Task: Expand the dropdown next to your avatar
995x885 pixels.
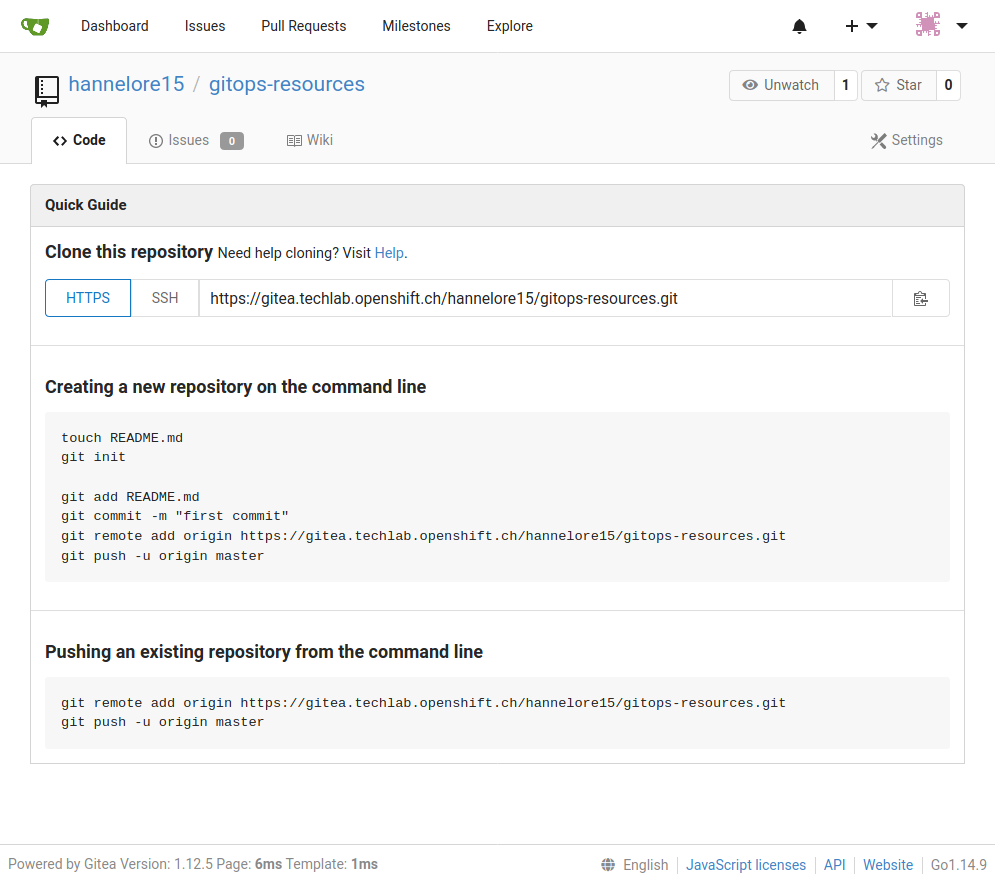Action: (962, 26)
